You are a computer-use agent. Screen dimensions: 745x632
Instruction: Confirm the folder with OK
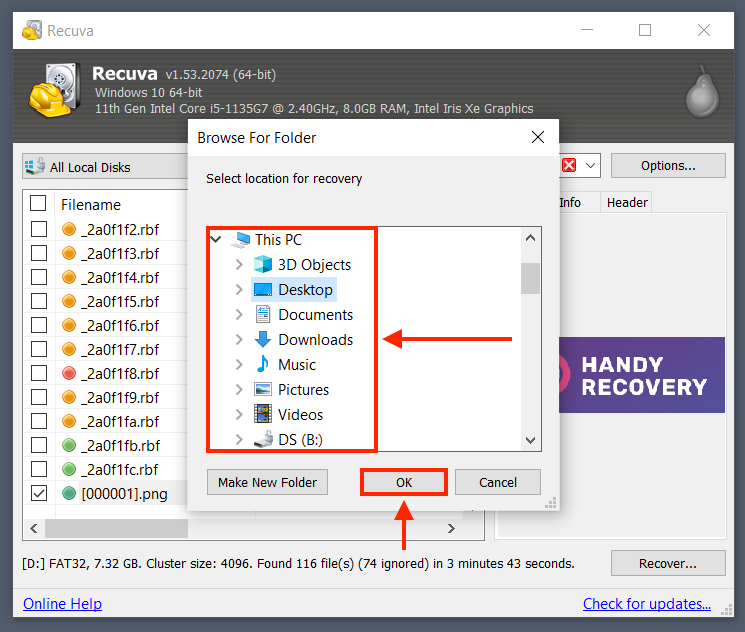(404, 482)
